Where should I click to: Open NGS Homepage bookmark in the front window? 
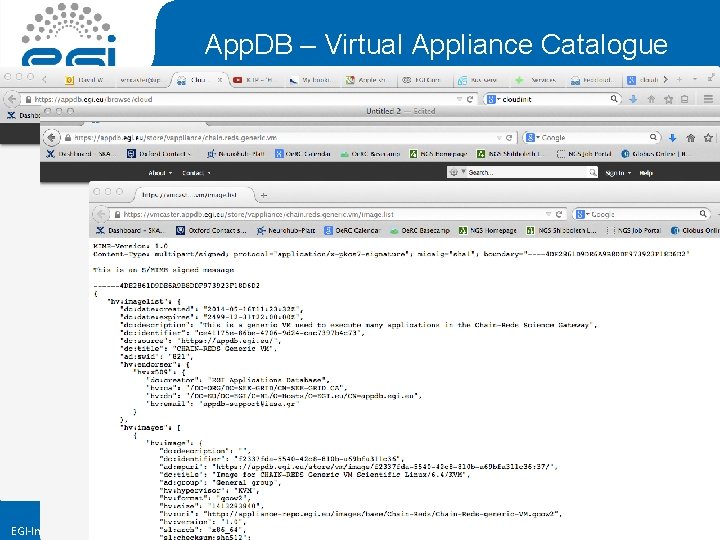click(488, 231)
